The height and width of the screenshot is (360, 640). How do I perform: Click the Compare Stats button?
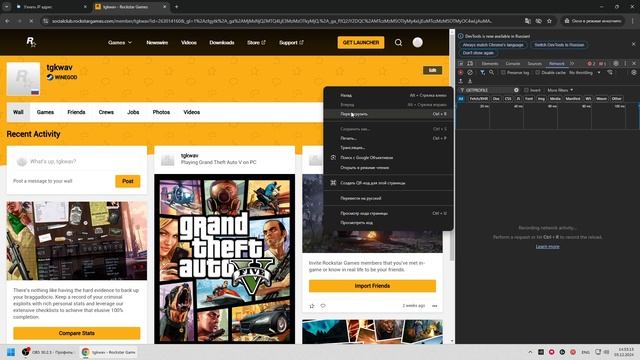point(77,333)
